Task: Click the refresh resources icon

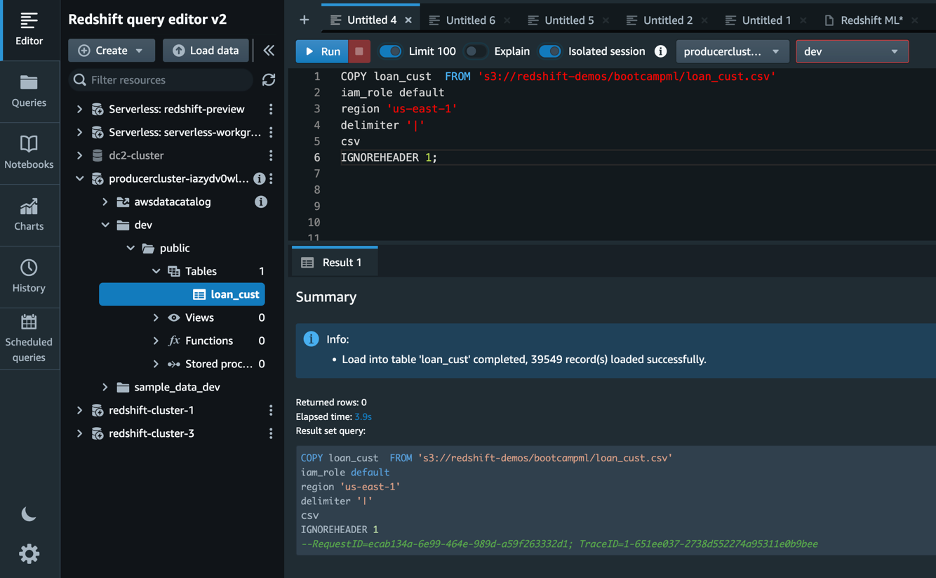Action: [x=268, y=80]
